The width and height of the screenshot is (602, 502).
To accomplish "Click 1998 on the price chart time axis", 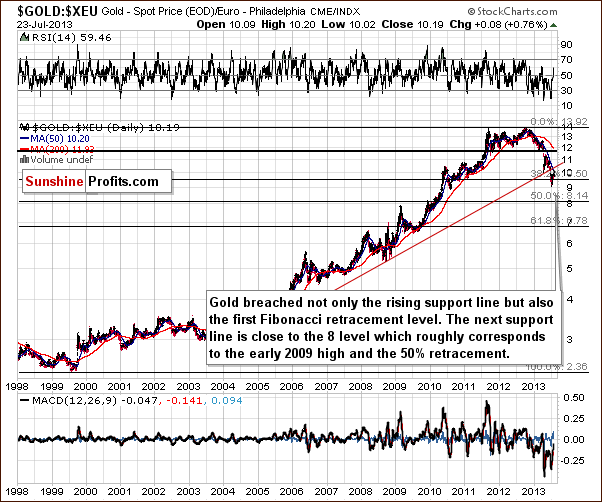I will point(17,386).
